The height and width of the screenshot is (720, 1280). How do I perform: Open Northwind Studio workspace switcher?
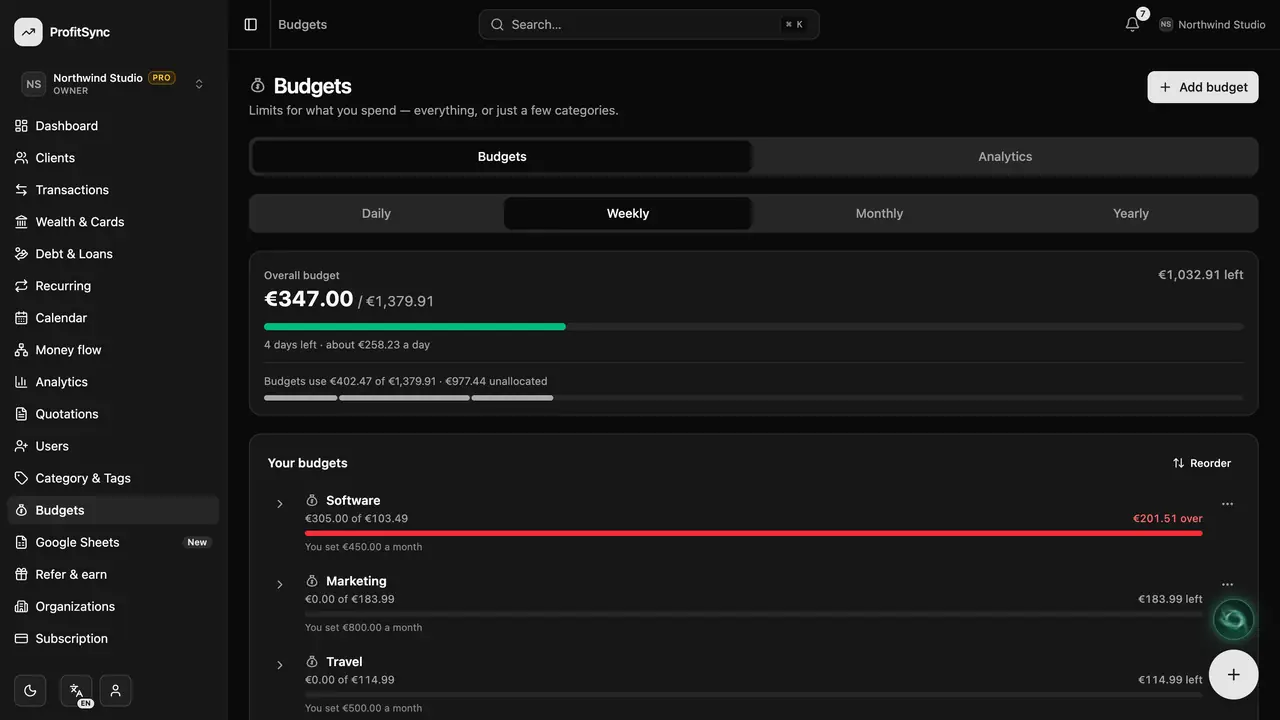point(113,84)
